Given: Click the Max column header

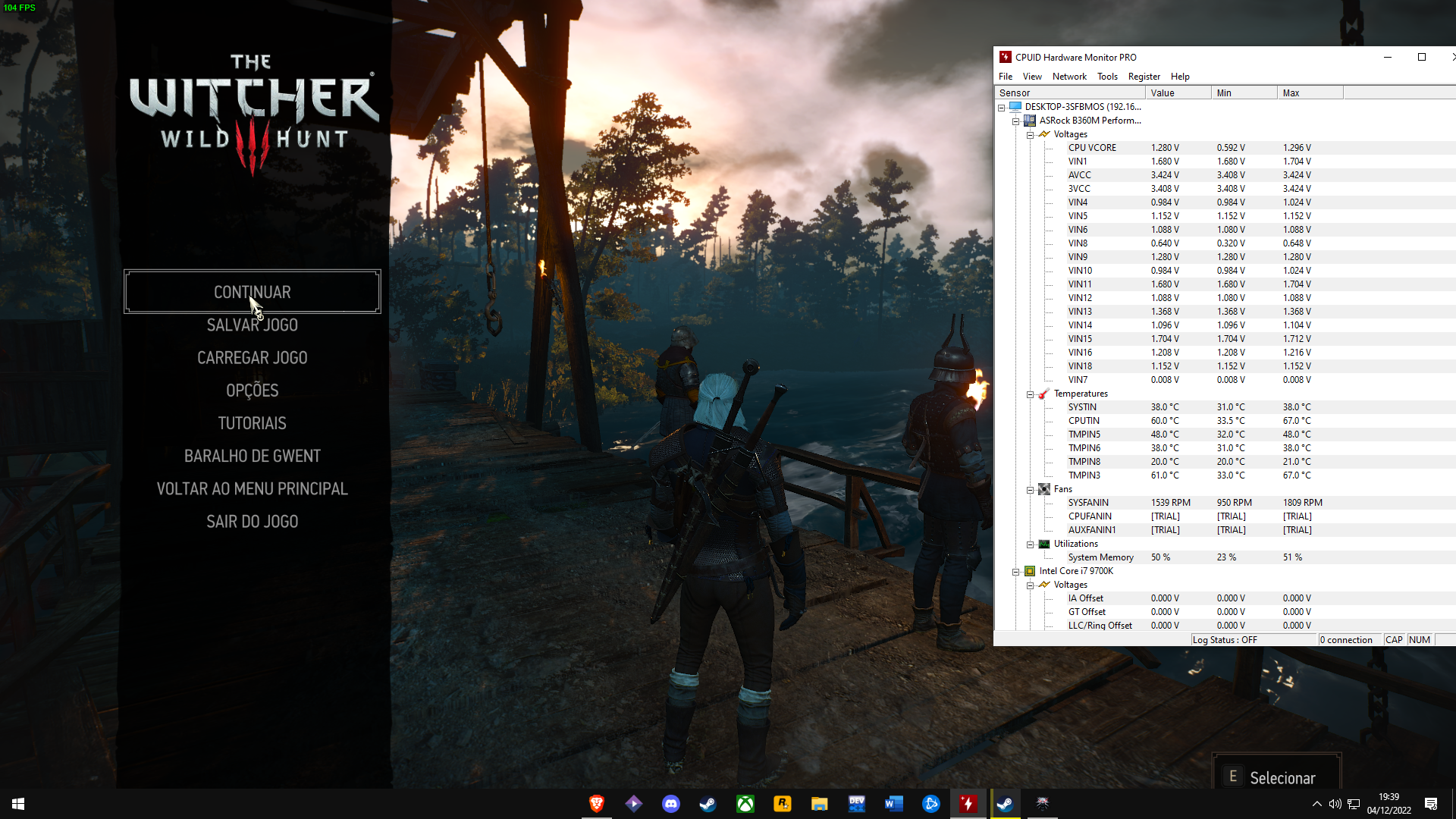Looking at the screenshot, I should 1310,93.
